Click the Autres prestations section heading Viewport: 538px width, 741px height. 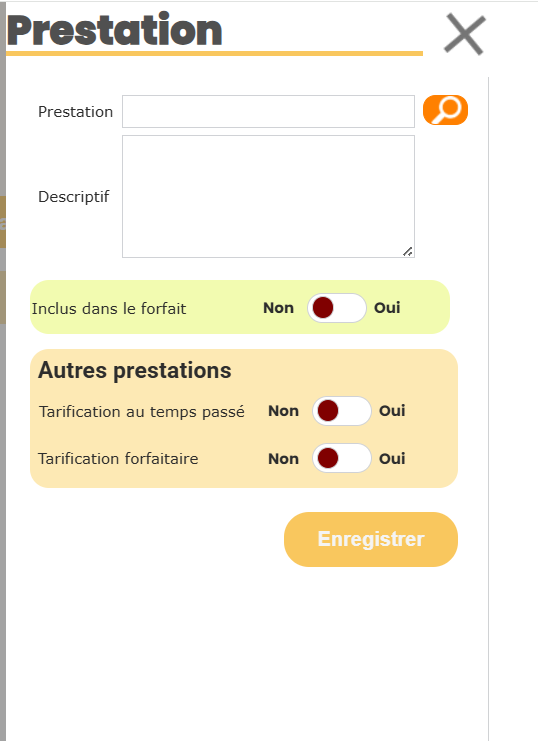point(135,370)
